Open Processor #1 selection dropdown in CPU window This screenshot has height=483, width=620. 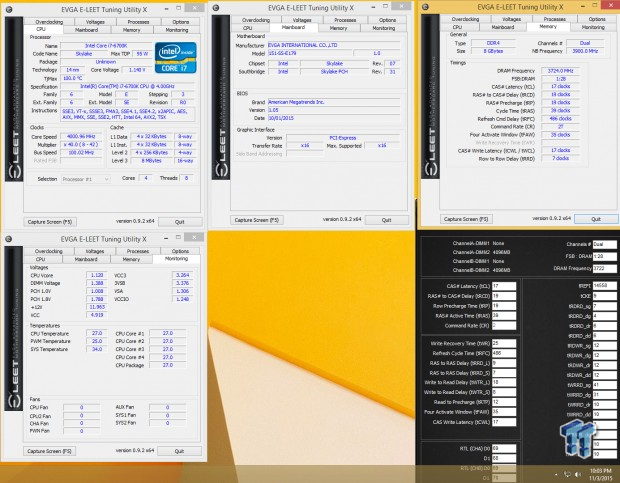click(x=85, y=179)
